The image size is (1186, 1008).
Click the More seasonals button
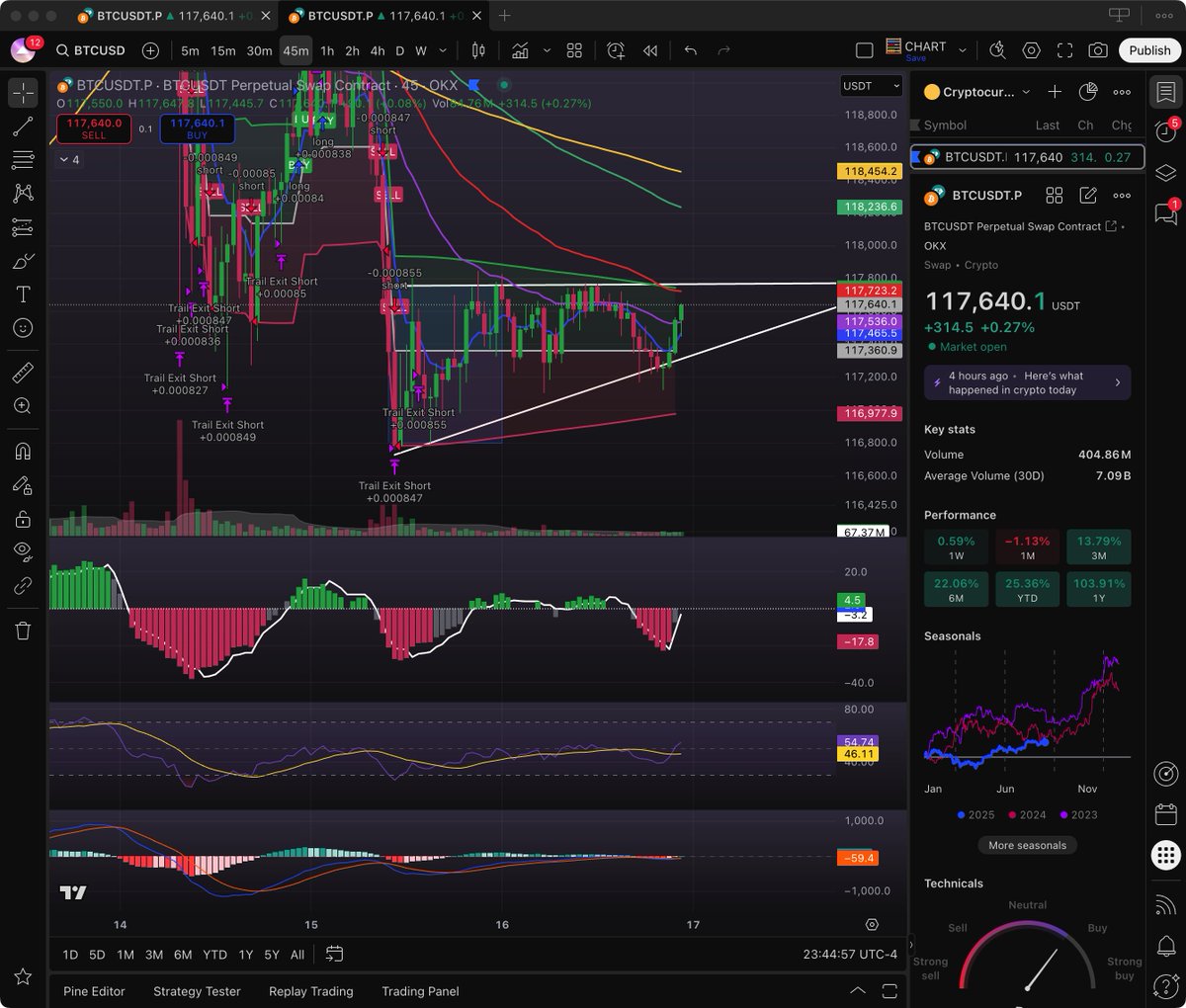click(1027, 845)
